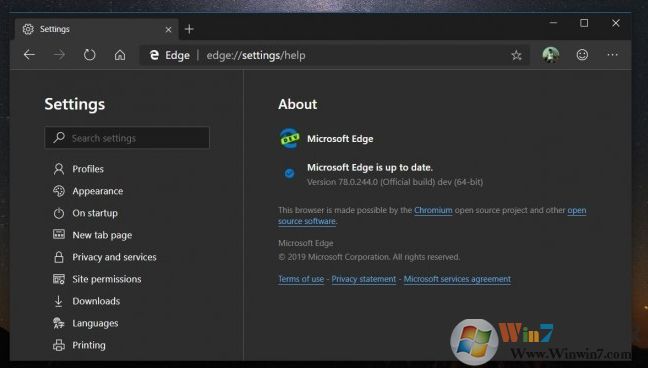The height and width of the screenshot is (368, 648).
Task: Click the Appearance palette icon
Action: [59, 191]
